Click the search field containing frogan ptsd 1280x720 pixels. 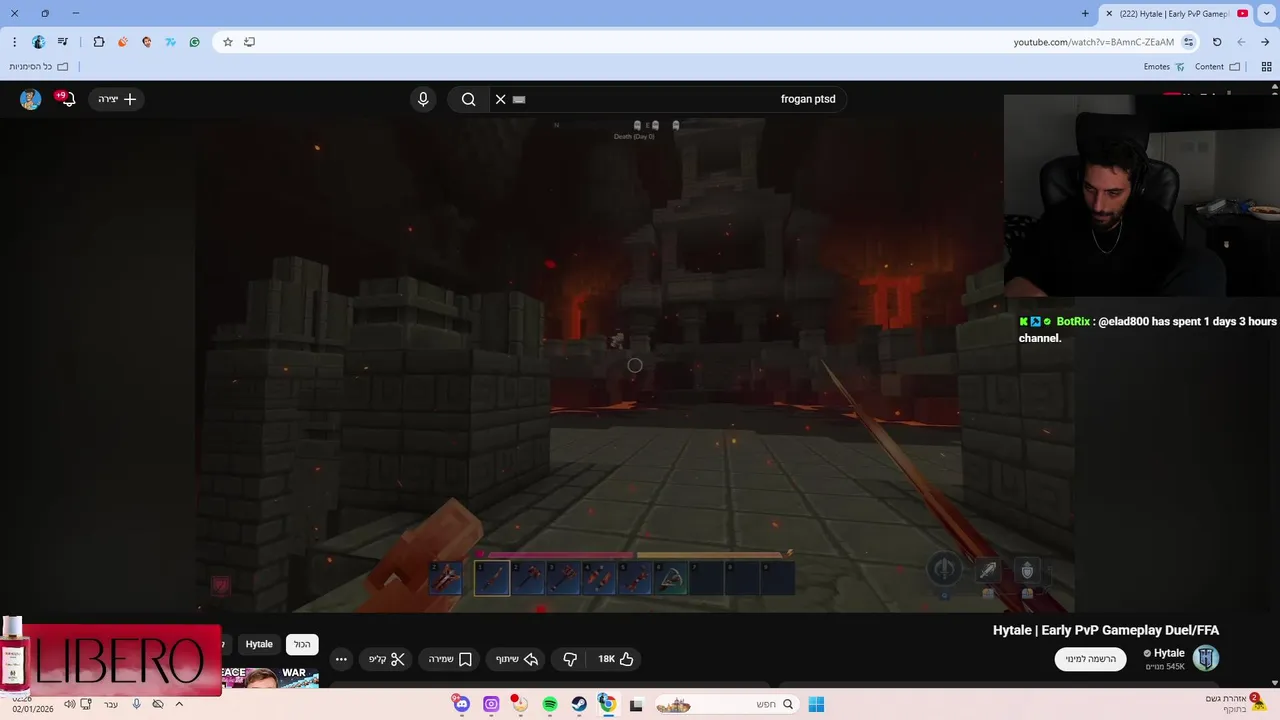(668, 99)
